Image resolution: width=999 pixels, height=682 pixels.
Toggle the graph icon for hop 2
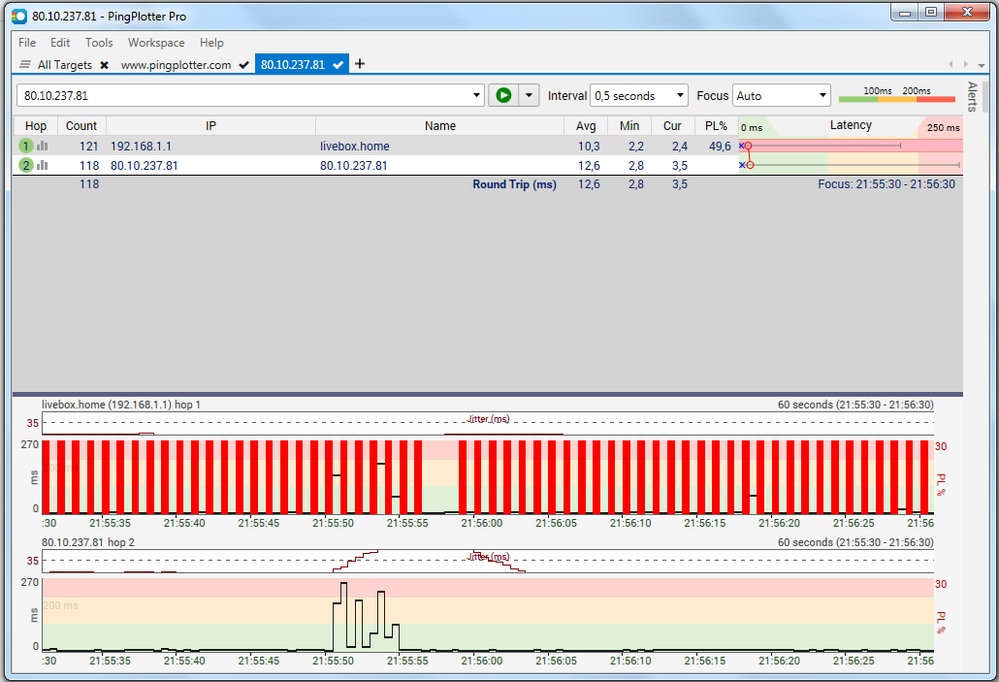click(43, 165)
